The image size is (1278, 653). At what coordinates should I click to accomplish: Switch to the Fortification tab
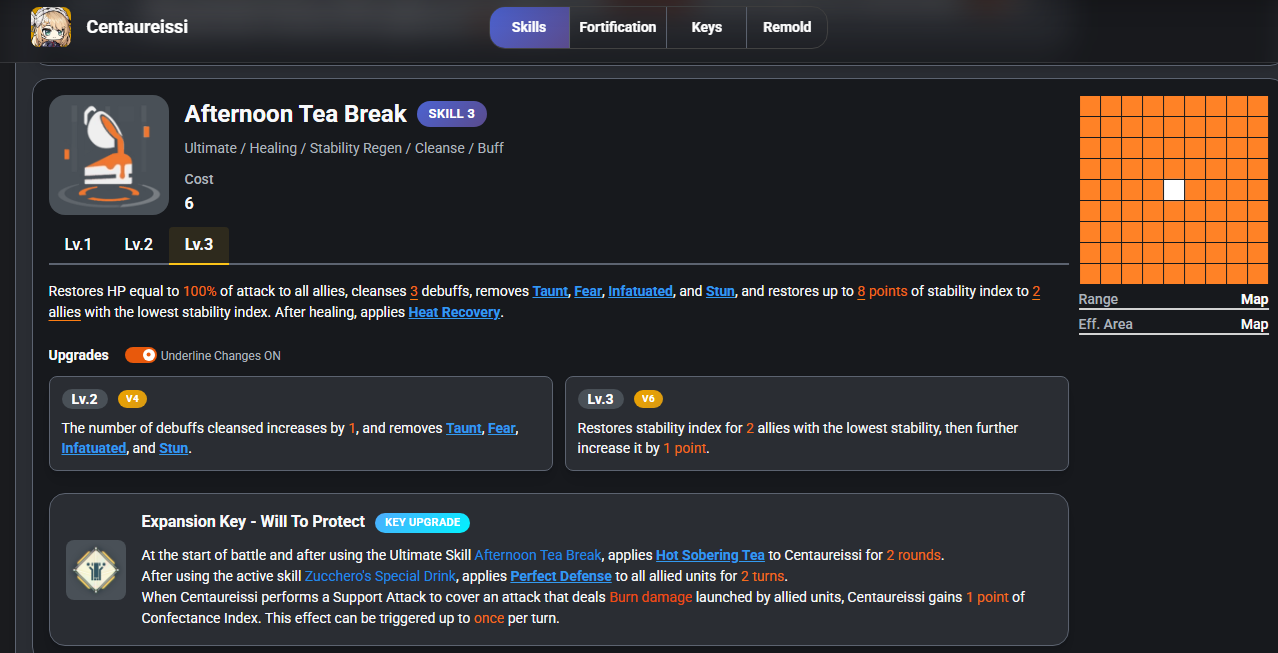point(618,27)
